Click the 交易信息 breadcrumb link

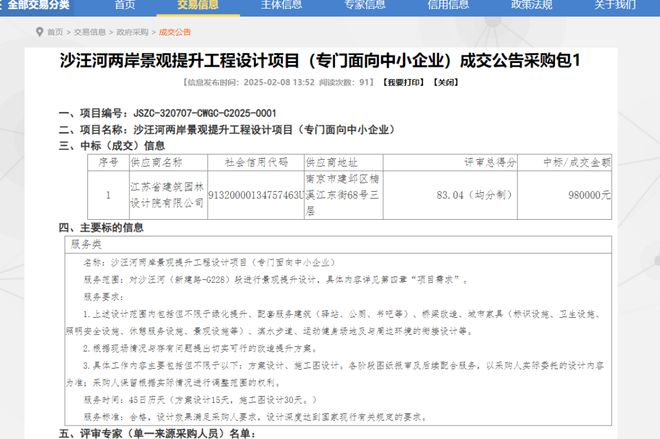(90, 32)
